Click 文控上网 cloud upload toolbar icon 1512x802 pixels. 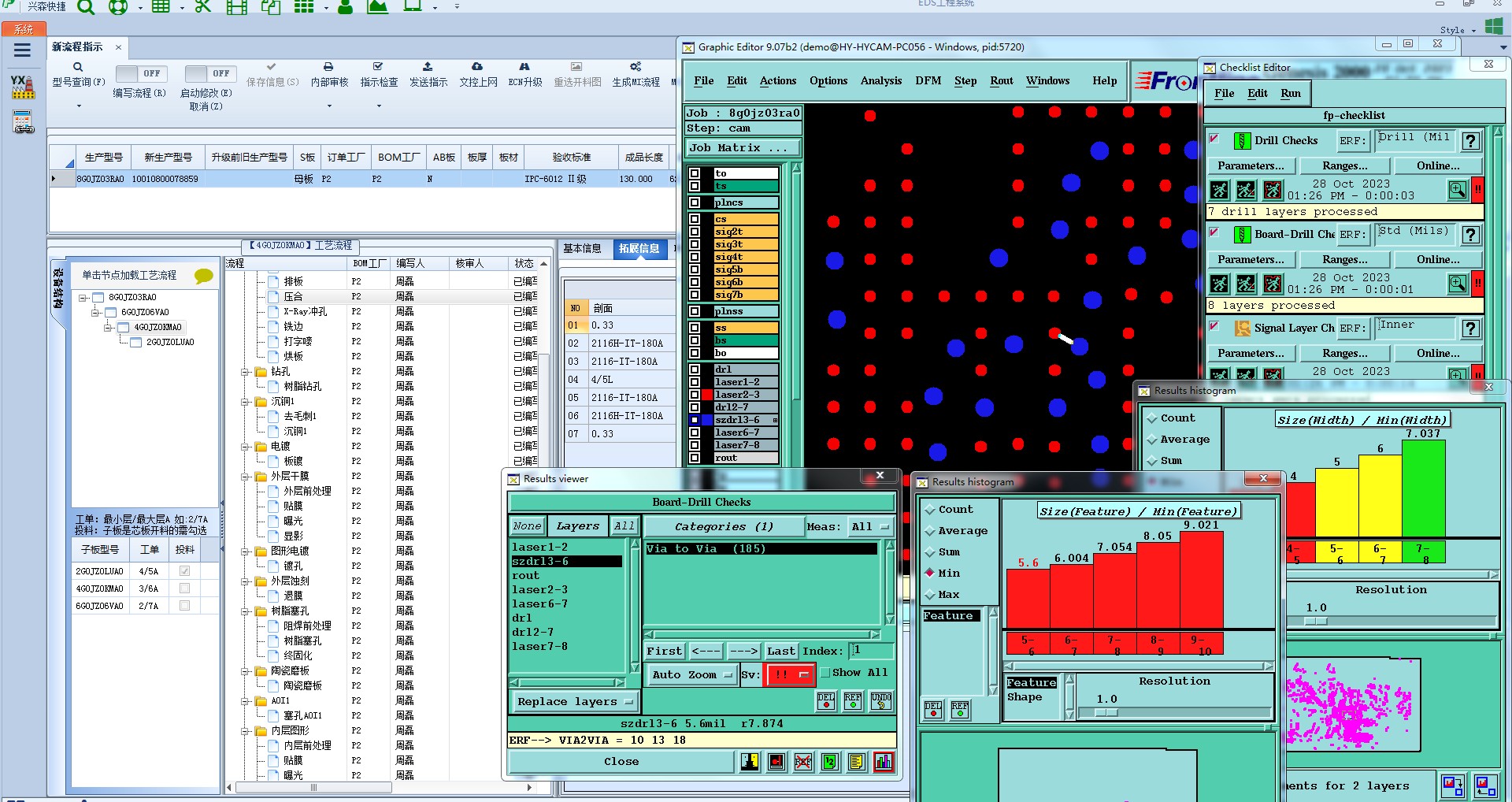coord(477,67)
